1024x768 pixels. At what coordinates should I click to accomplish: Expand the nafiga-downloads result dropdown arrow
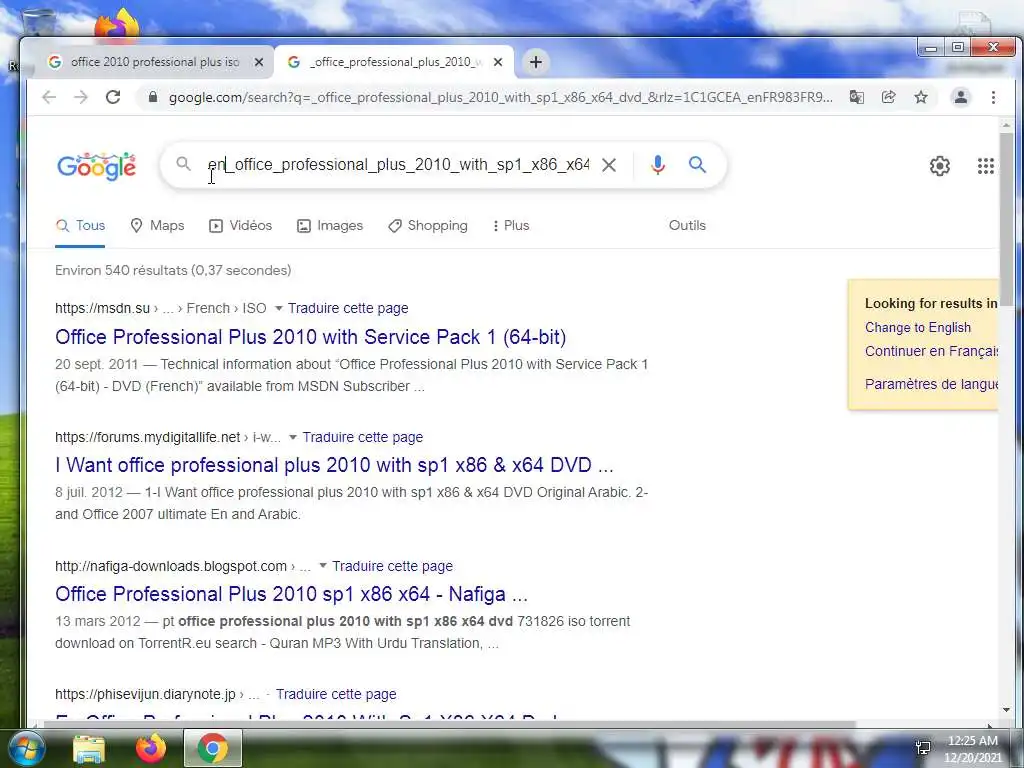point(323,566)
